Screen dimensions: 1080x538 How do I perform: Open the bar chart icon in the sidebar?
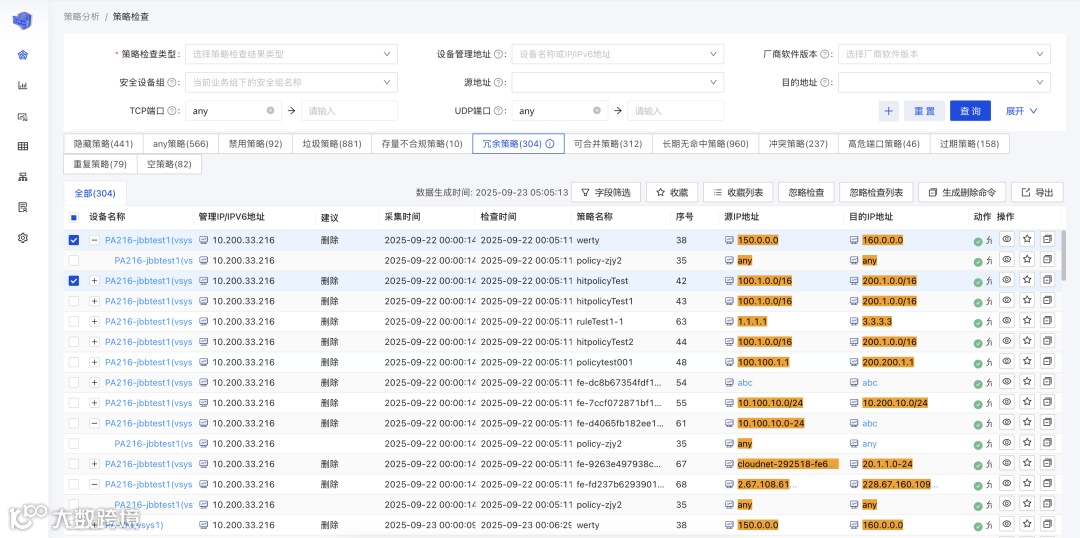pos(23,85)
